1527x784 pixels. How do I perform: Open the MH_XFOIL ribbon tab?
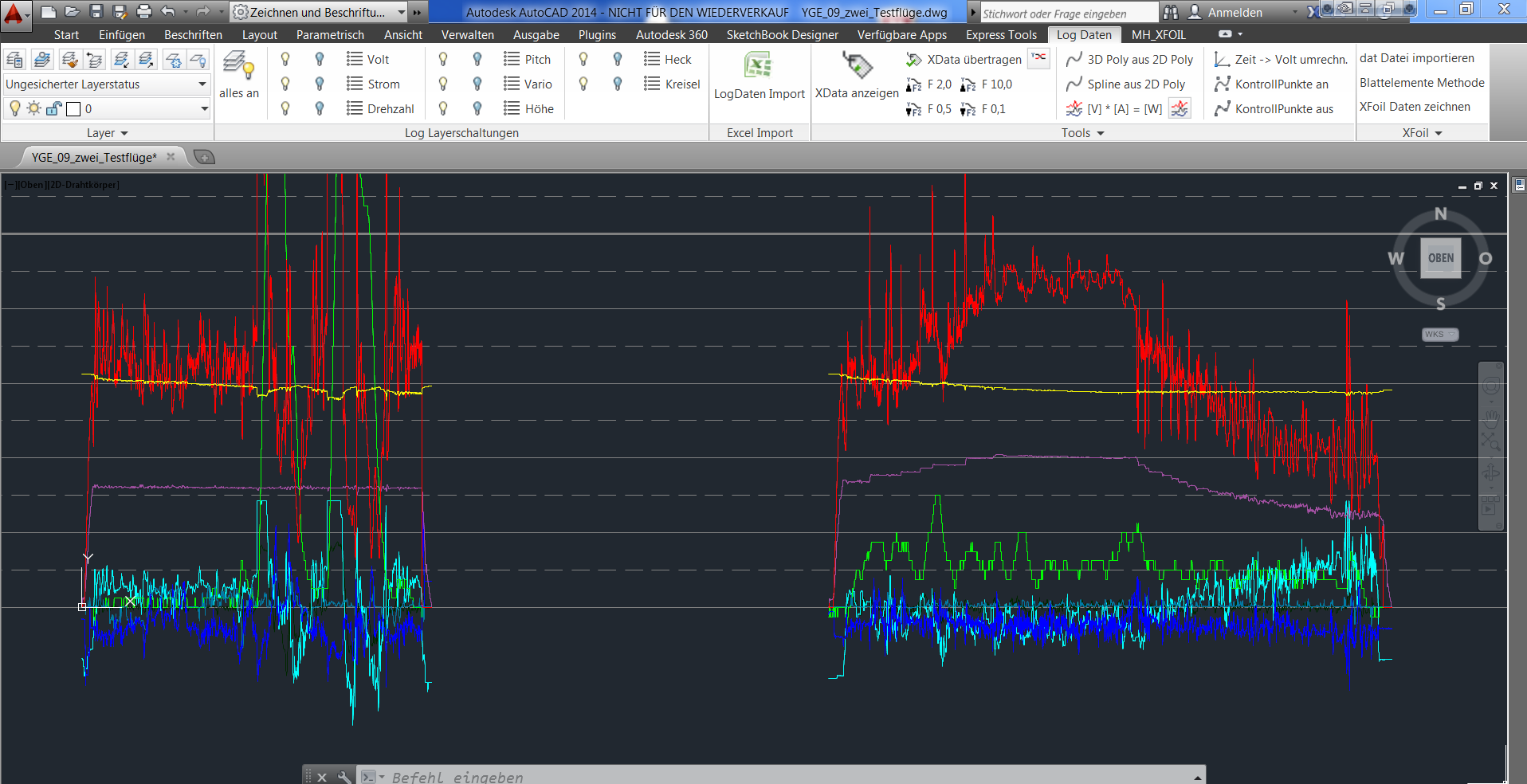pos(1158,35)
